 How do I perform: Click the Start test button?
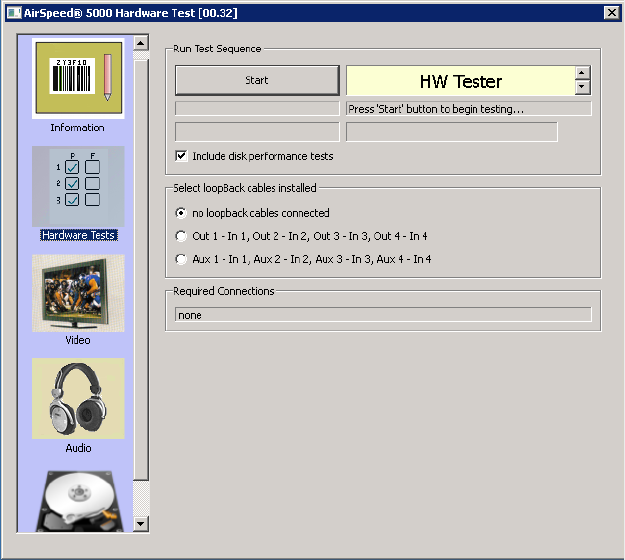point(257,80)
